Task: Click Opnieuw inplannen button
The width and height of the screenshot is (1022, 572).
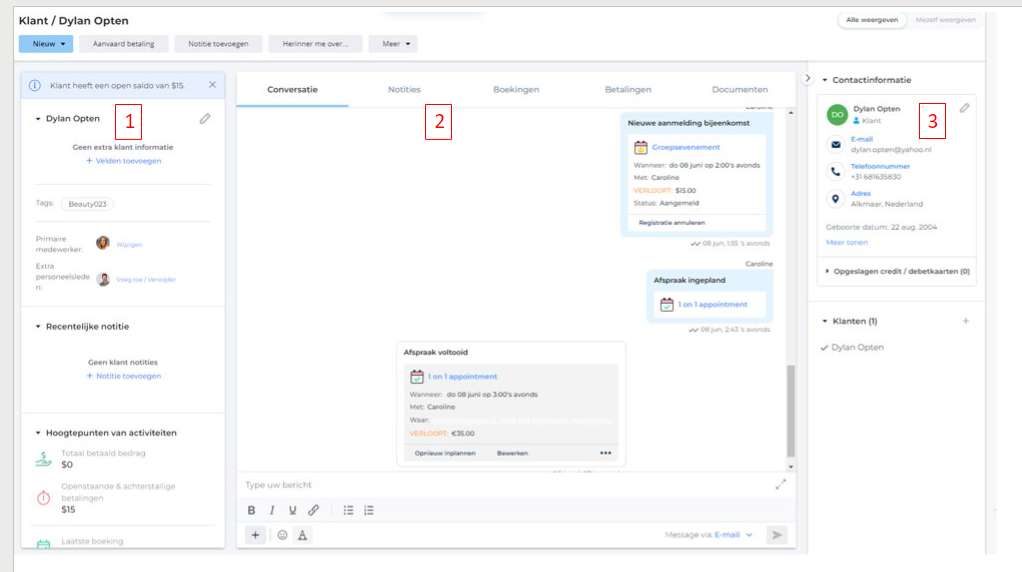Action: coord(445,453)
